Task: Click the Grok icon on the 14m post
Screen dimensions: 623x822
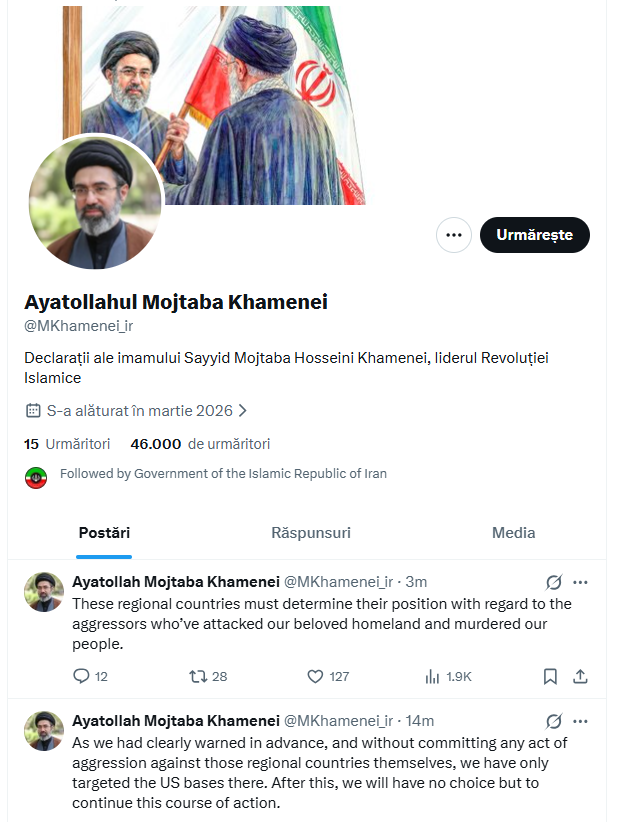Action: pos(554,721)
